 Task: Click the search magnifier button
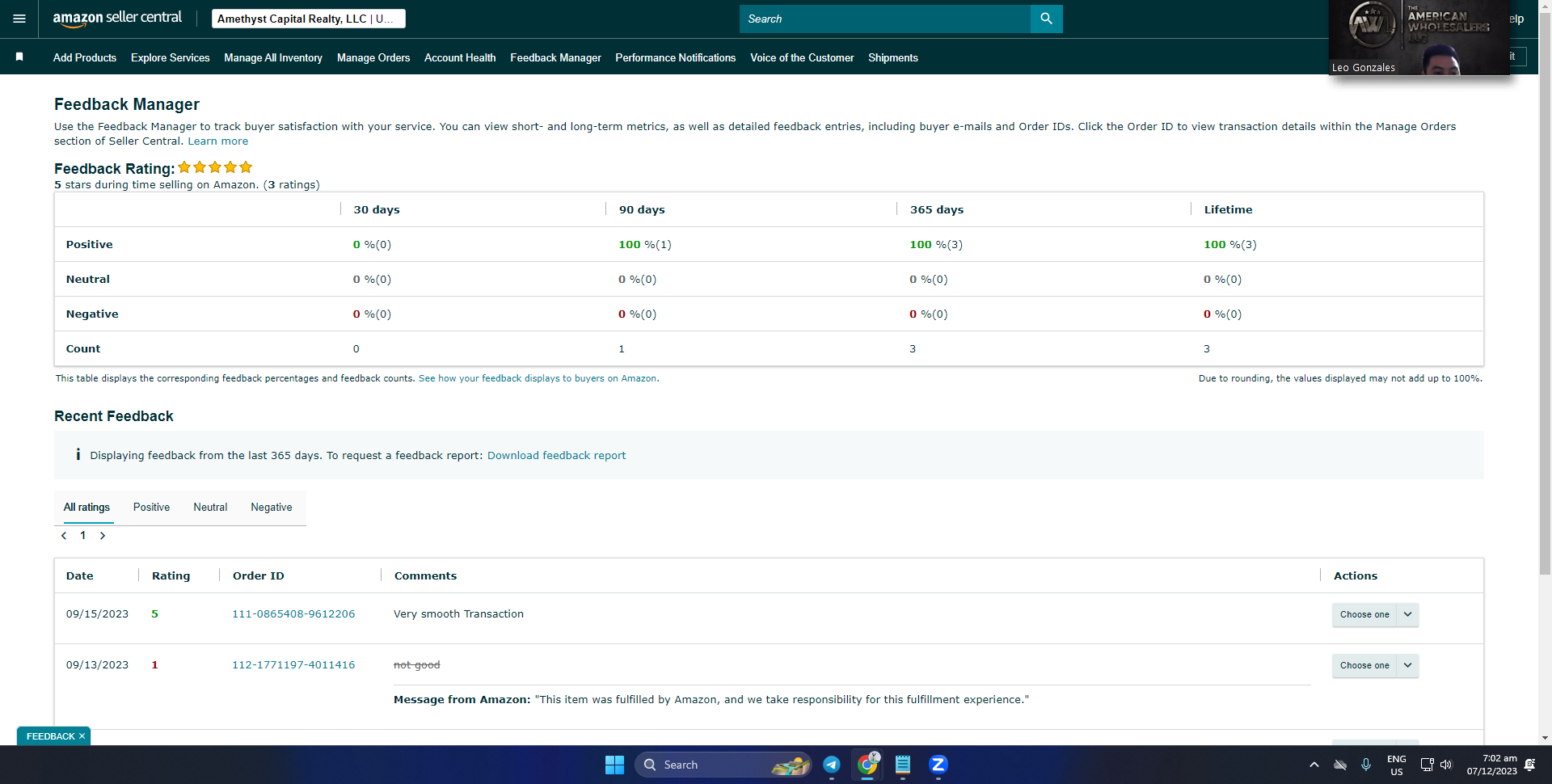[1046, 19]
